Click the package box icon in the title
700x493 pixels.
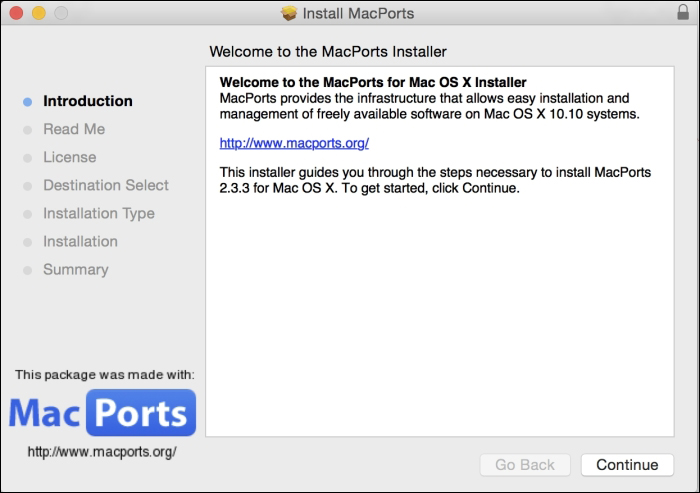click(289, 13)
